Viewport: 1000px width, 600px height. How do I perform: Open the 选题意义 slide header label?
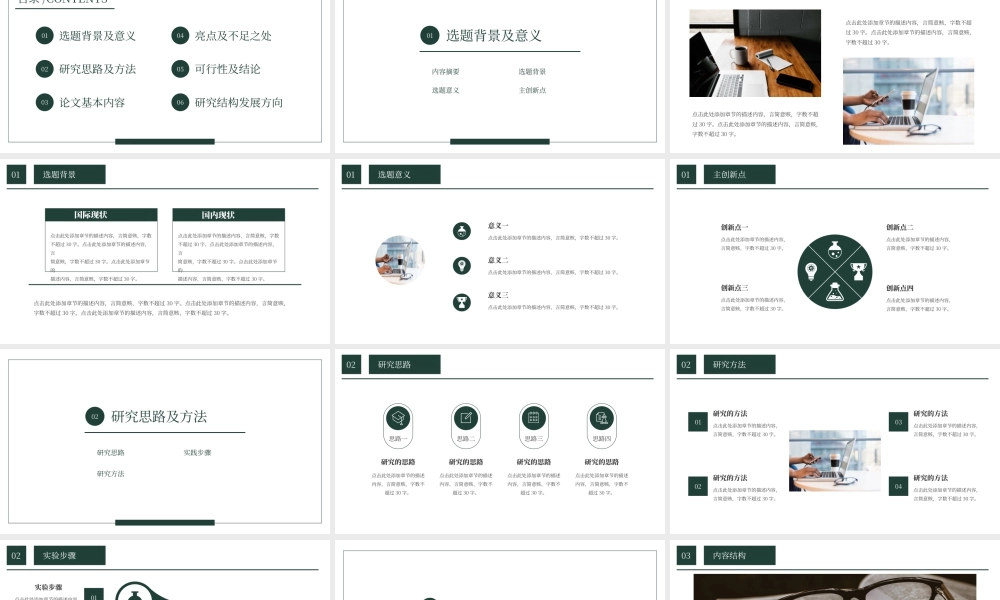tap(404, 175)
